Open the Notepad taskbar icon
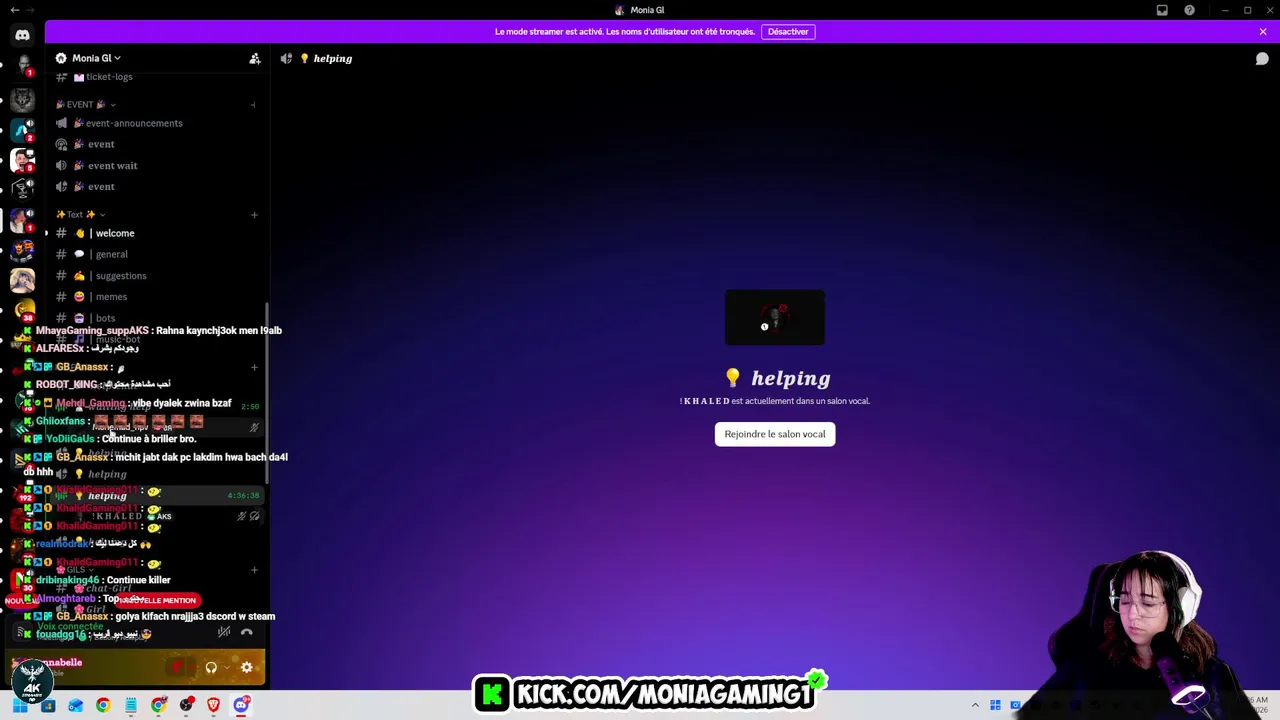This screenshot has height=720, width=1280. click(131, 706)
